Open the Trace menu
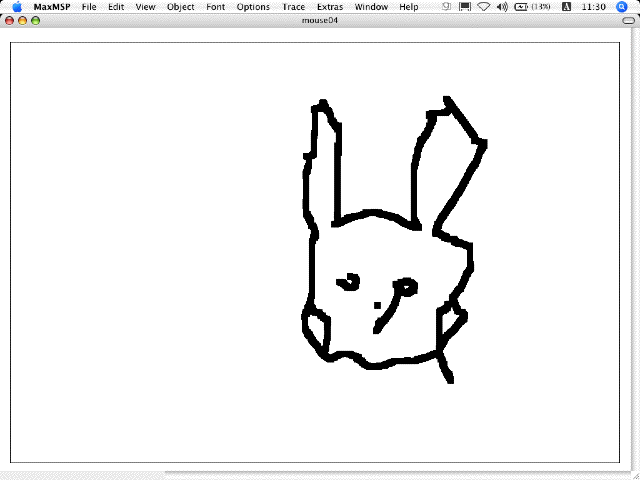The width and height of the screenshot is (640, 480). 293,7
